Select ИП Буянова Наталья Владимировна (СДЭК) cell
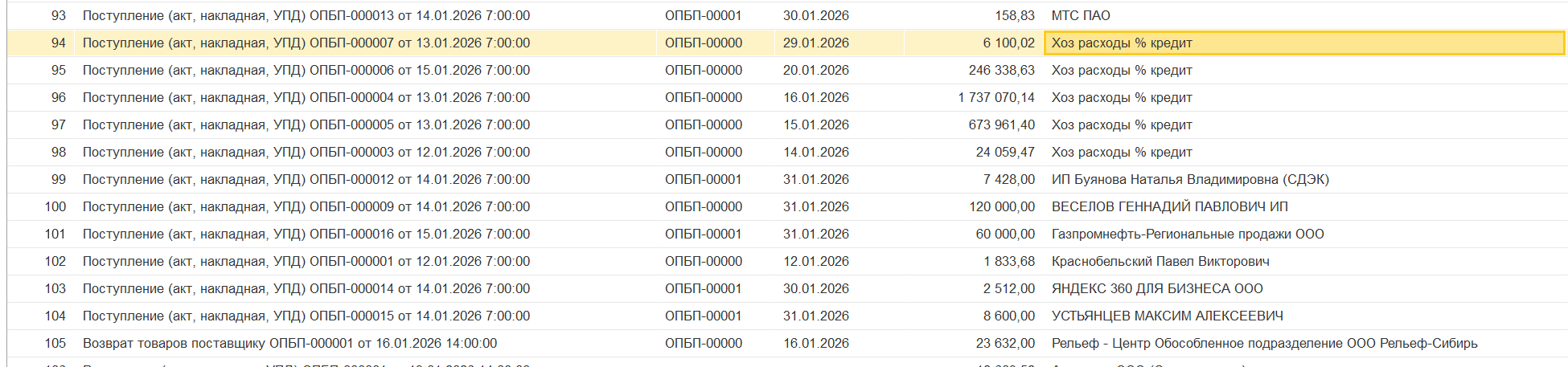Screen dimensions: 1568x367 click(1189, 180)
